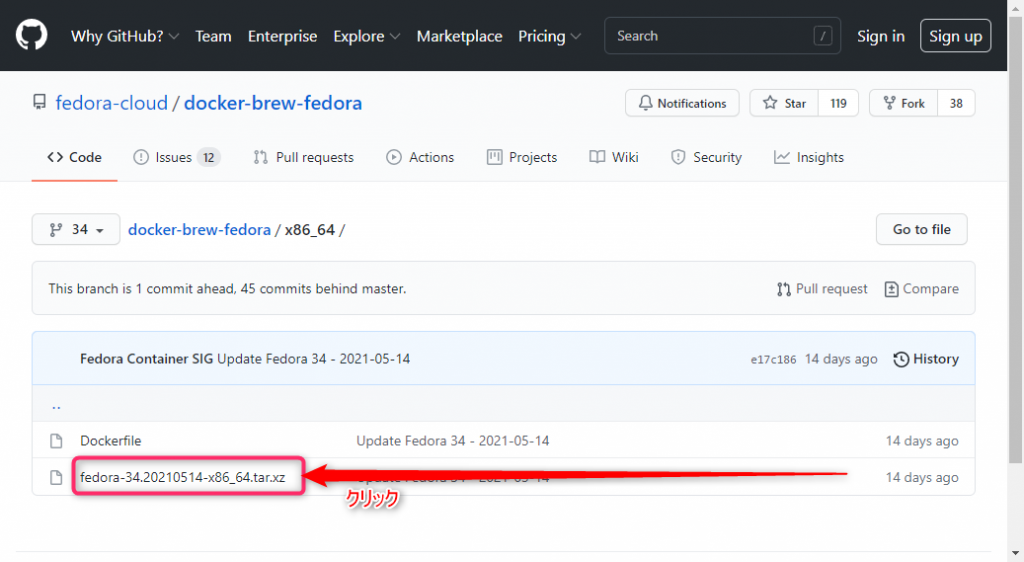1024x562 pixels.
Task: Click the repository icon beside fedora-cloud
Action: click(40, 102)
